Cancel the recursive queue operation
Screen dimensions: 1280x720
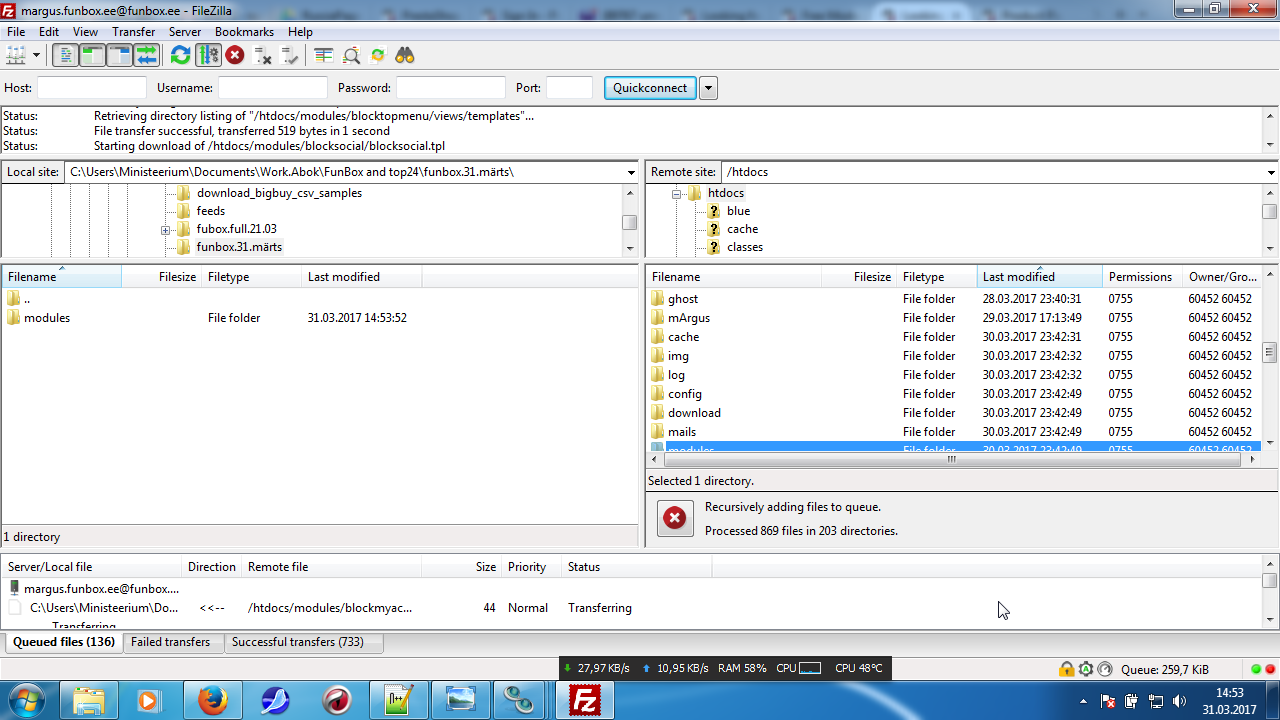675,518
